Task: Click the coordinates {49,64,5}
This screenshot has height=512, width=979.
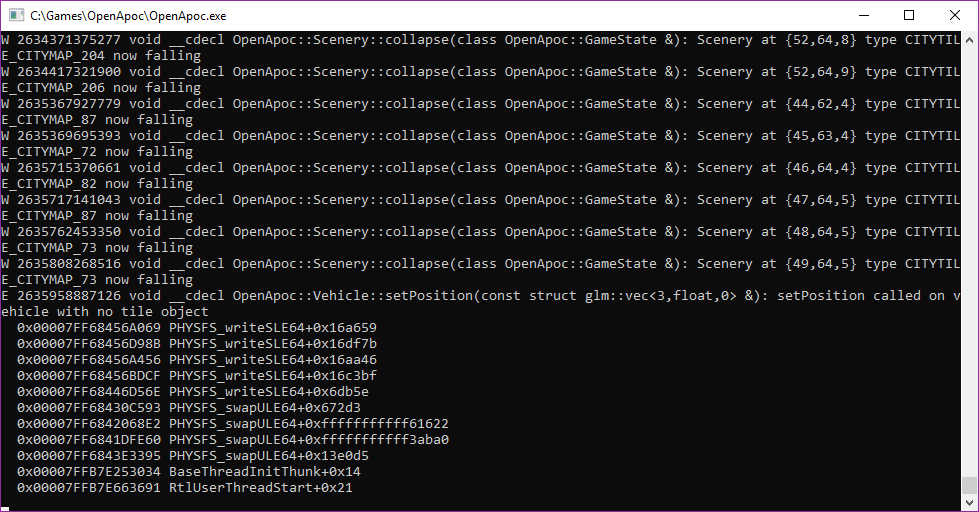Action: pyautogui.click(x=820, y=263)
